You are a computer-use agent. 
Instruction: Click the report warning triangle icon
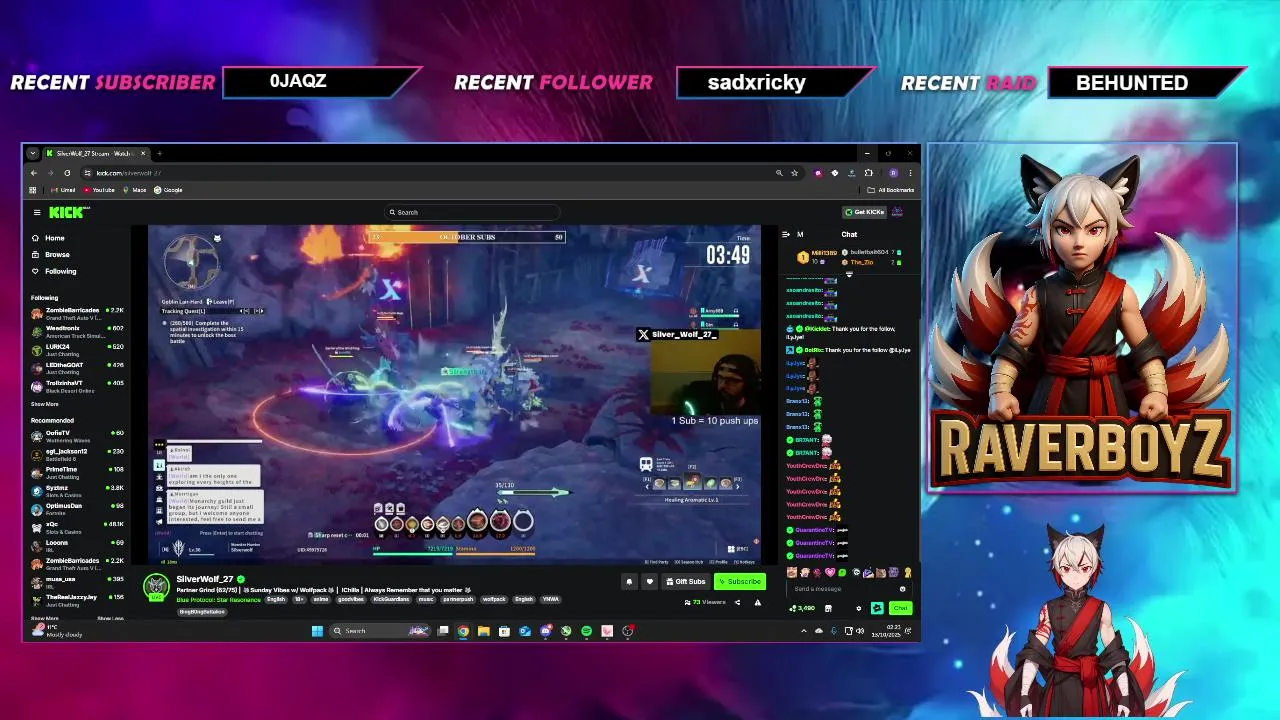click(x=757, y=602)
